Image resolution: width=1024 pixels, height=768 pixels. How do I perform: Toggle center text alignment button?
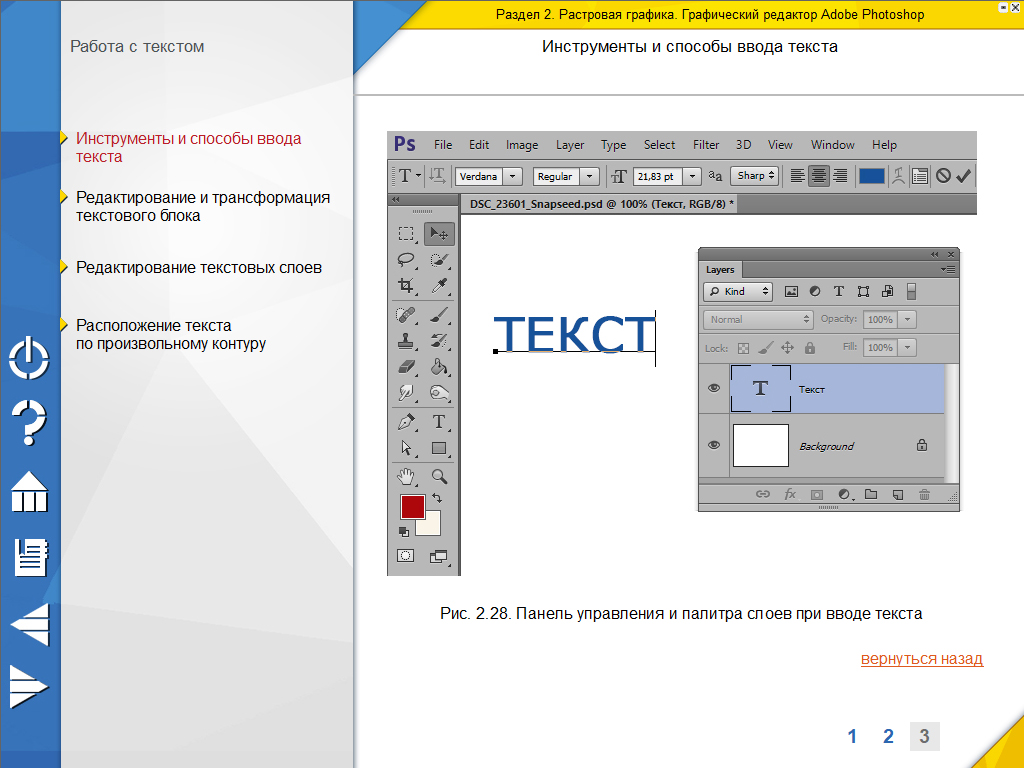coord(819,176)
